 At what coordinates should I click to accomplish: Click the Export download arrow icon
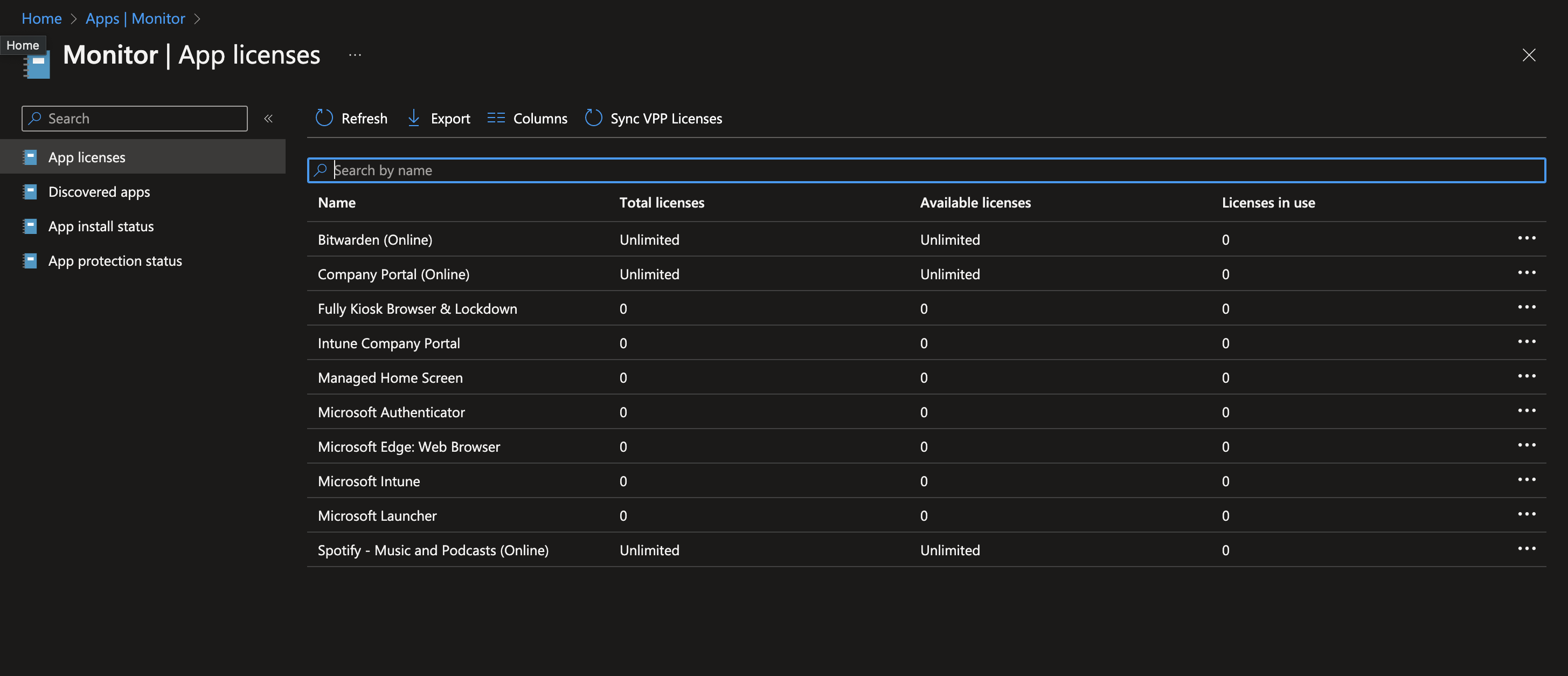(413, 118)
